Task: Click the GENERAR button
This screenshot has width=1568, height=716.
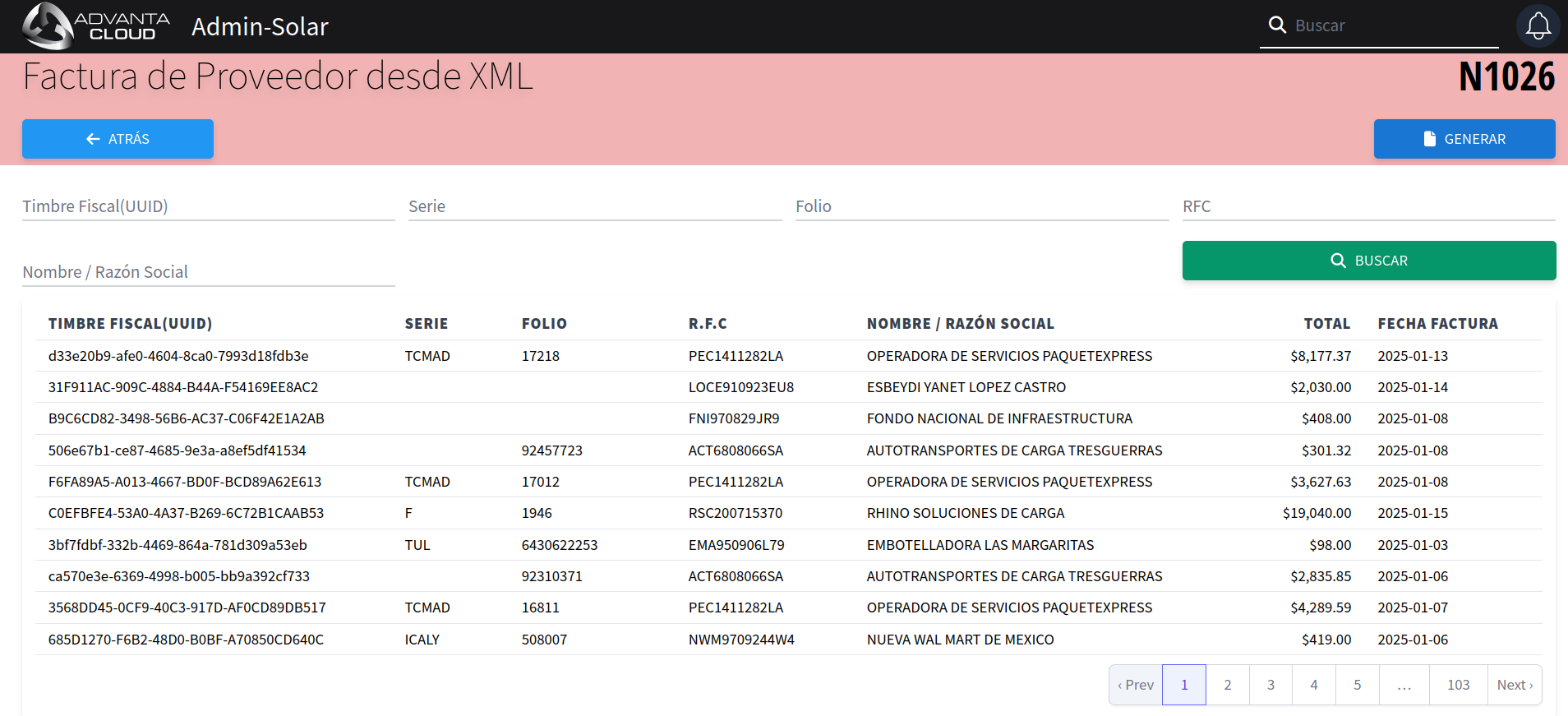Action: tap(1464, 139)
